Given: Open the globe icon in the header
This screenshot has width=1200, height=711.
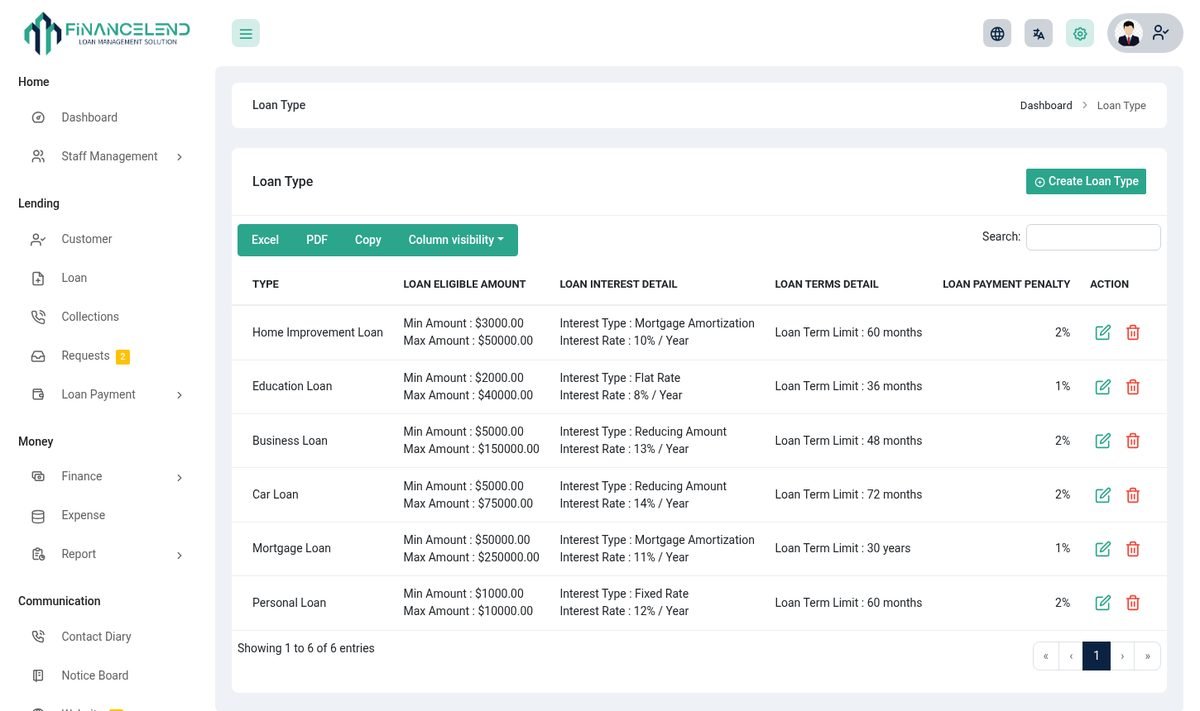Looking at the screenshot, I should pos(997,33).
